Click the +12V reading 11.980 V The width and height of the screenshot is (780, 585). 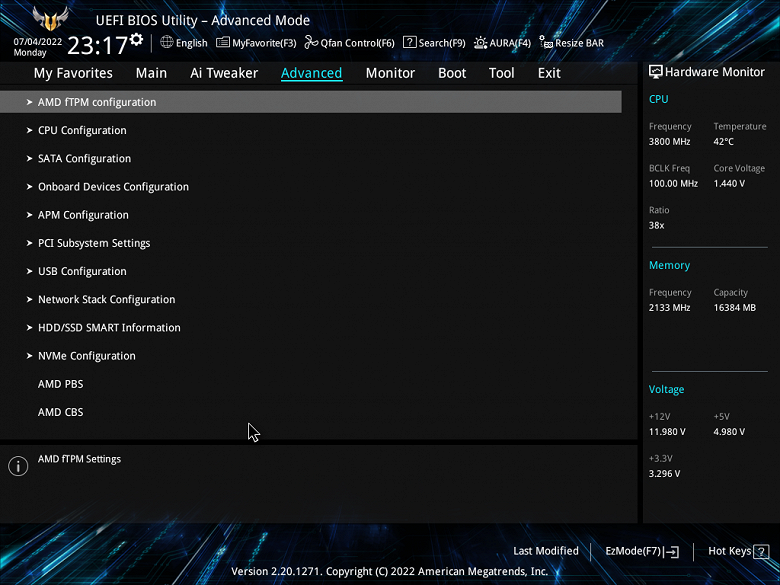(667, 432)
